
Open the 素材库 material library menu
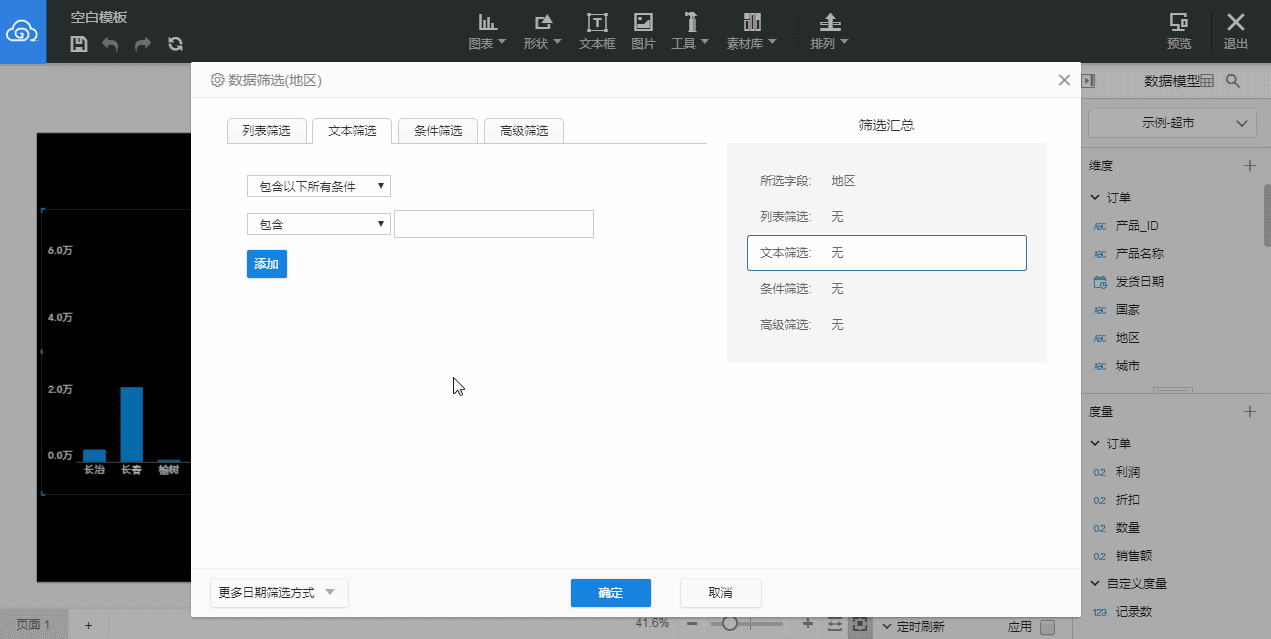752,32
